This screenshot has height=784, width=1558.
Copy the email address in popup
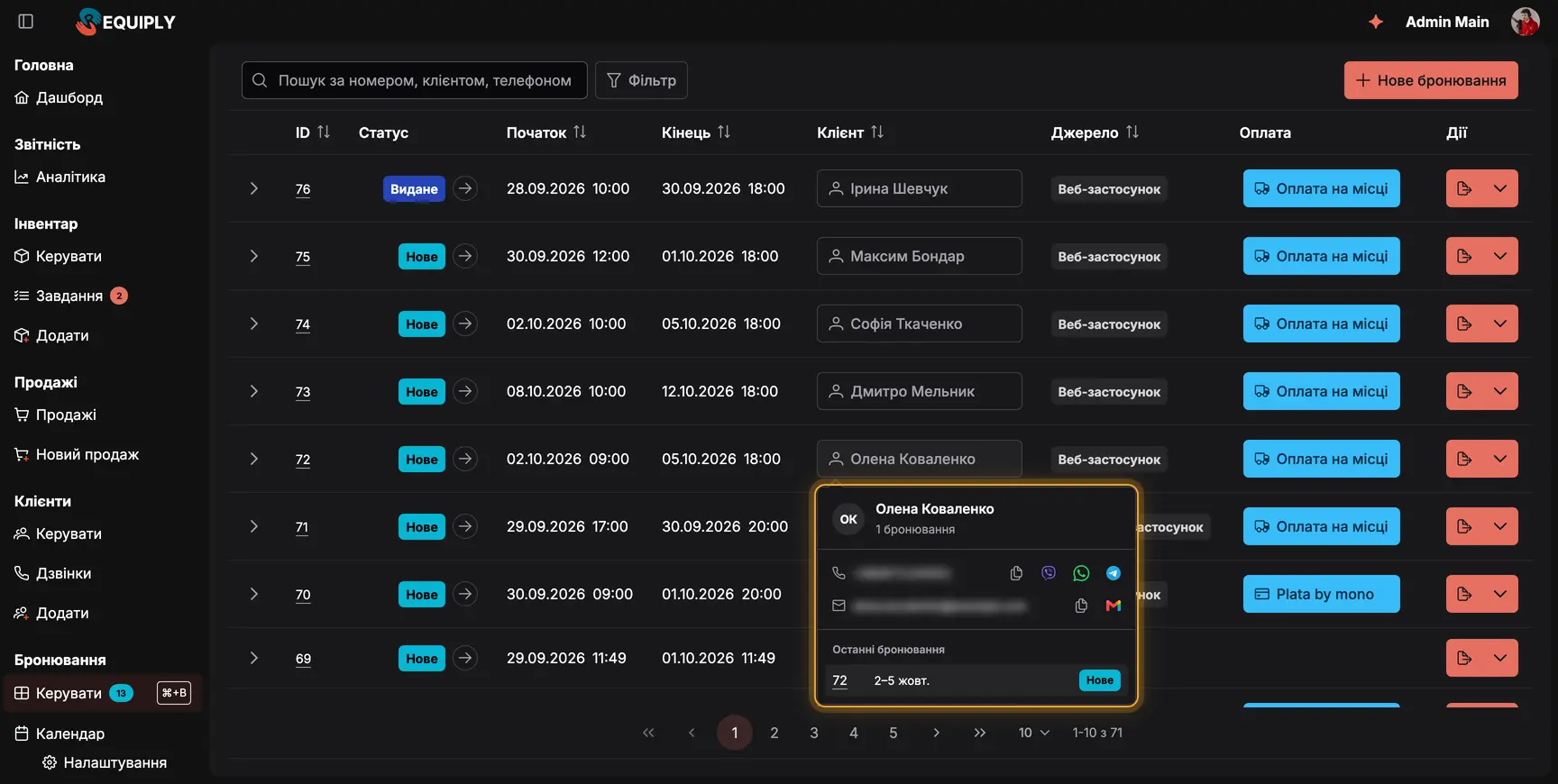pyautogui.click(x=1081, y=606)
